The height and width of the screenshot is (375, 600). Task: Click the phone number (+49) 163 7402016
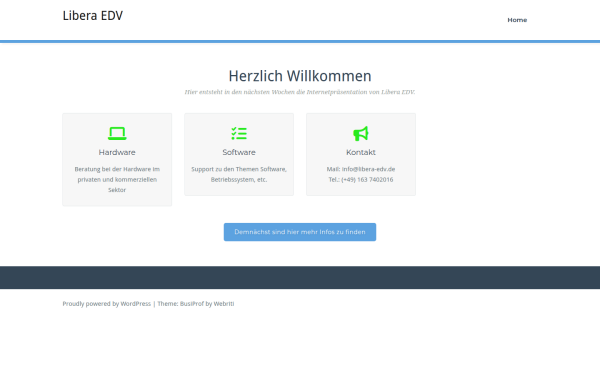[367, 179]
